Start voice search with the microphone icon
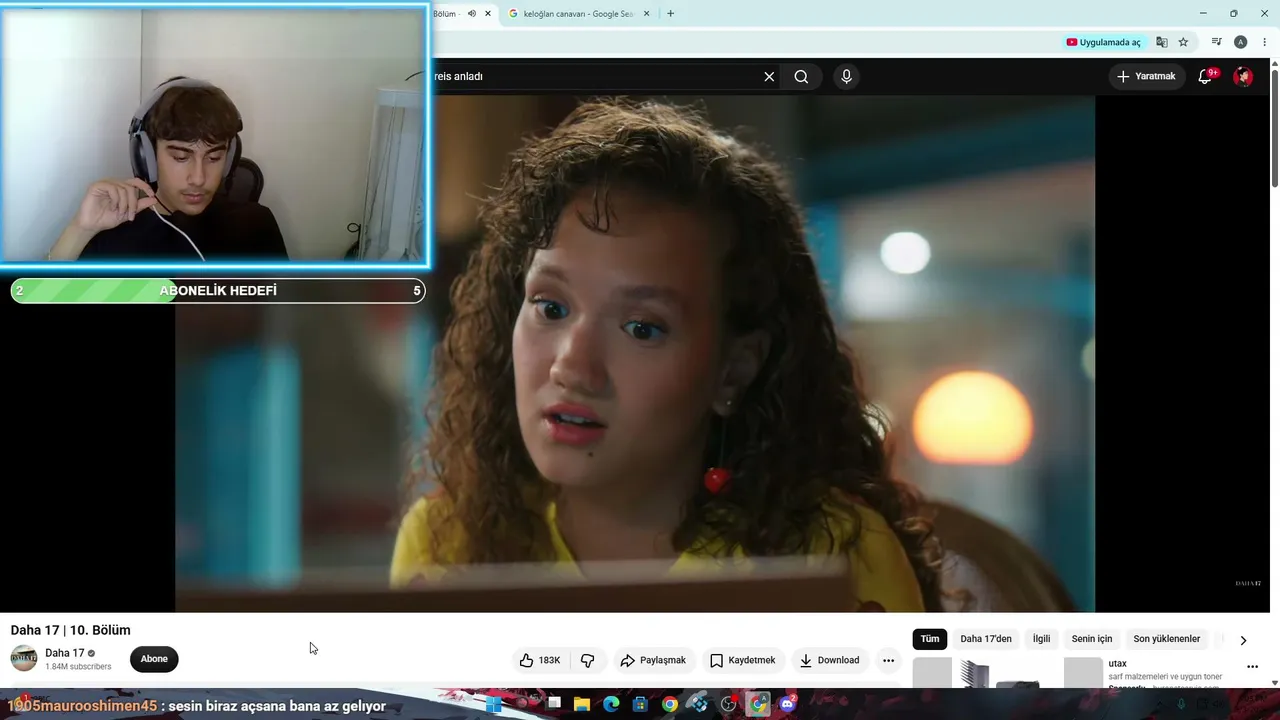 [x=846, y=77]
